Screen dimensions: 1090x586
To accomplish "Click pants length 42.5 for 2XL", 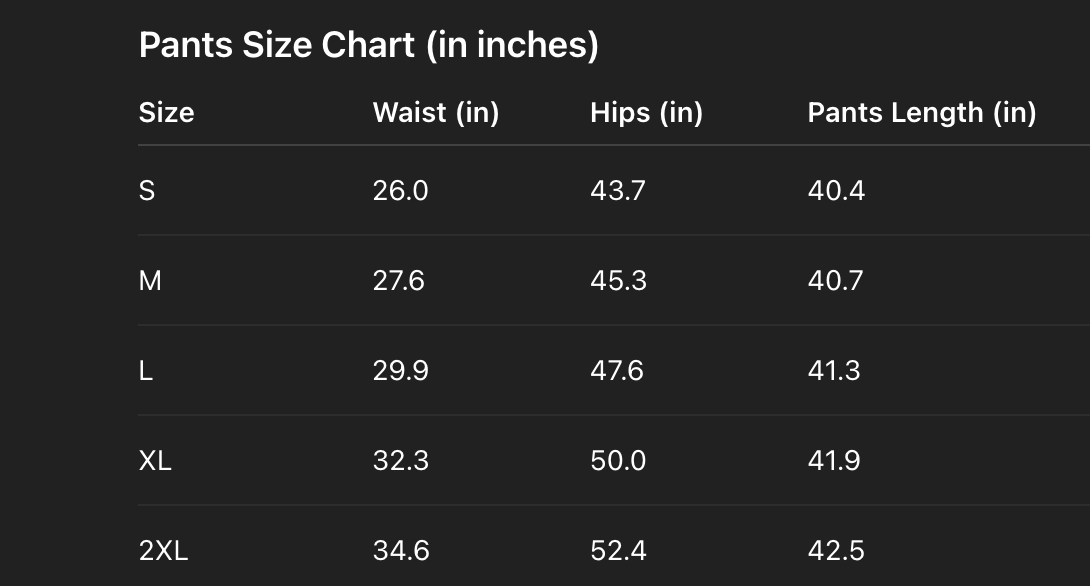I will (836, 550).
